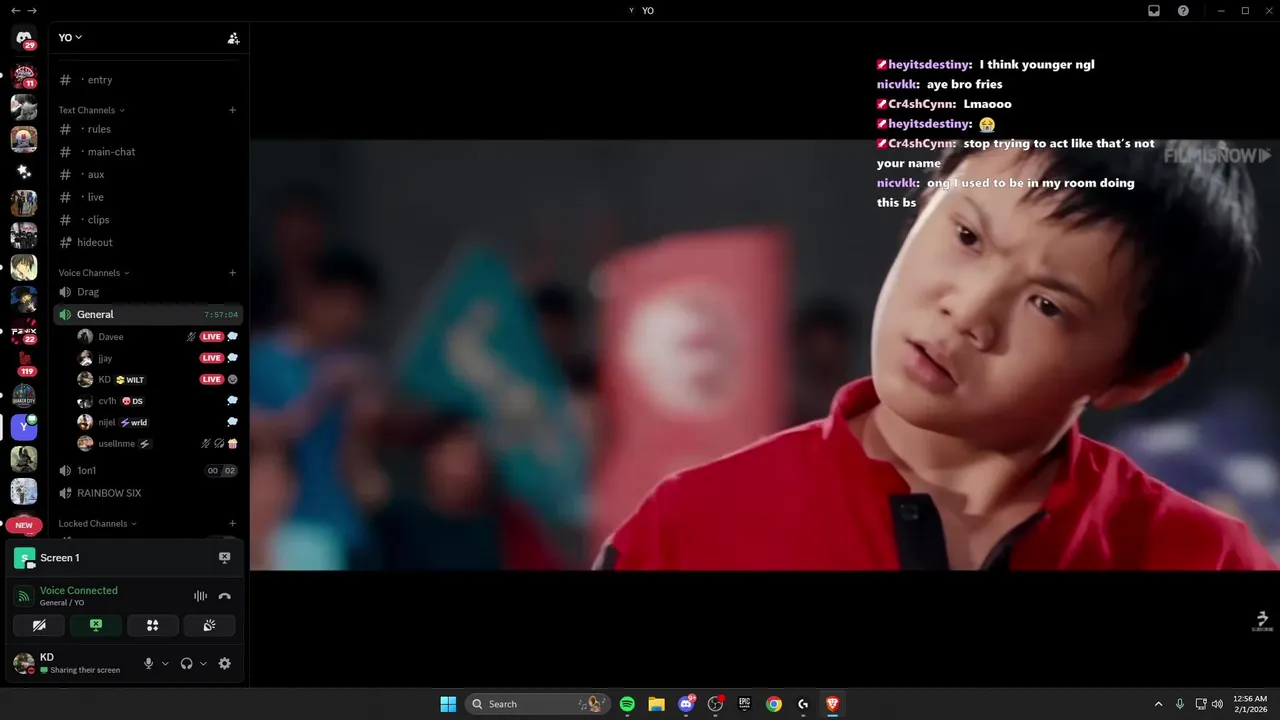
Task: Open Discord help question mark icon
Action: point(1184,10)
